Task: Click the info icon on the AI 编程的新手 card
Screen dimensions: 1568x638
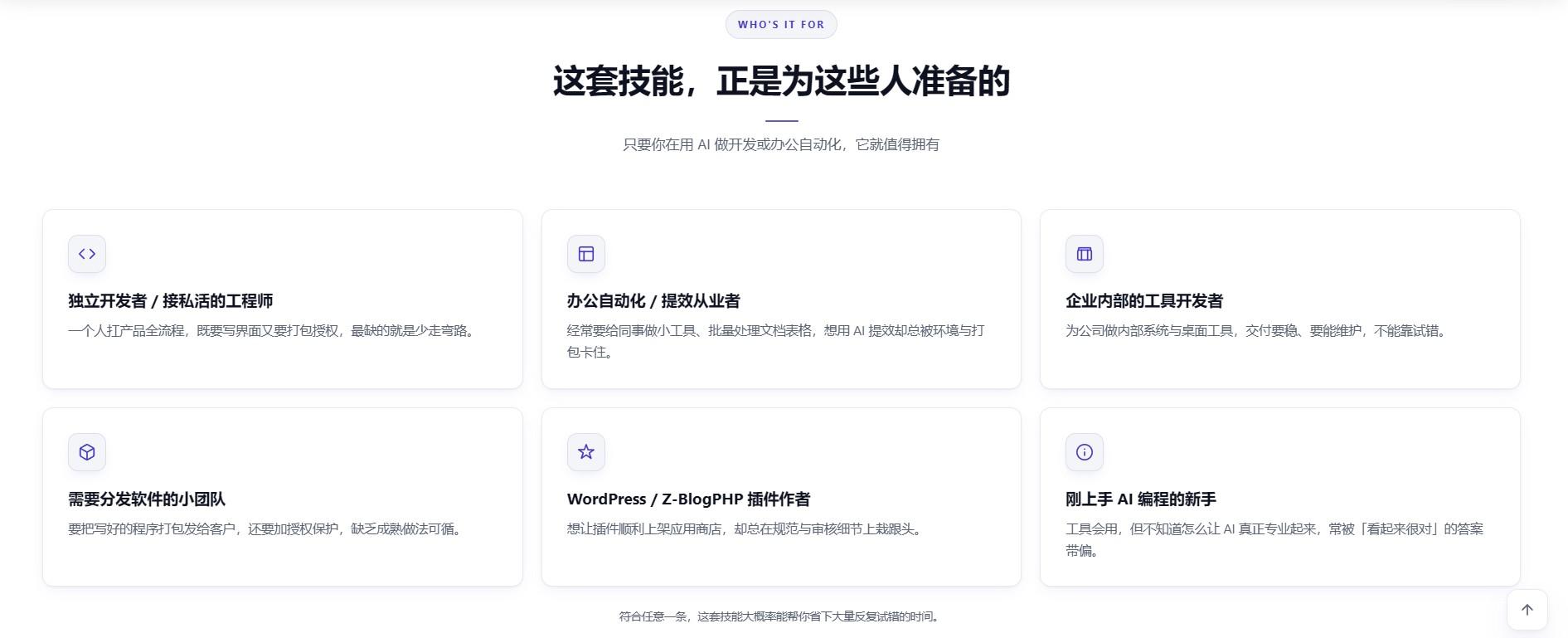Action: [x=1085, y=452]
